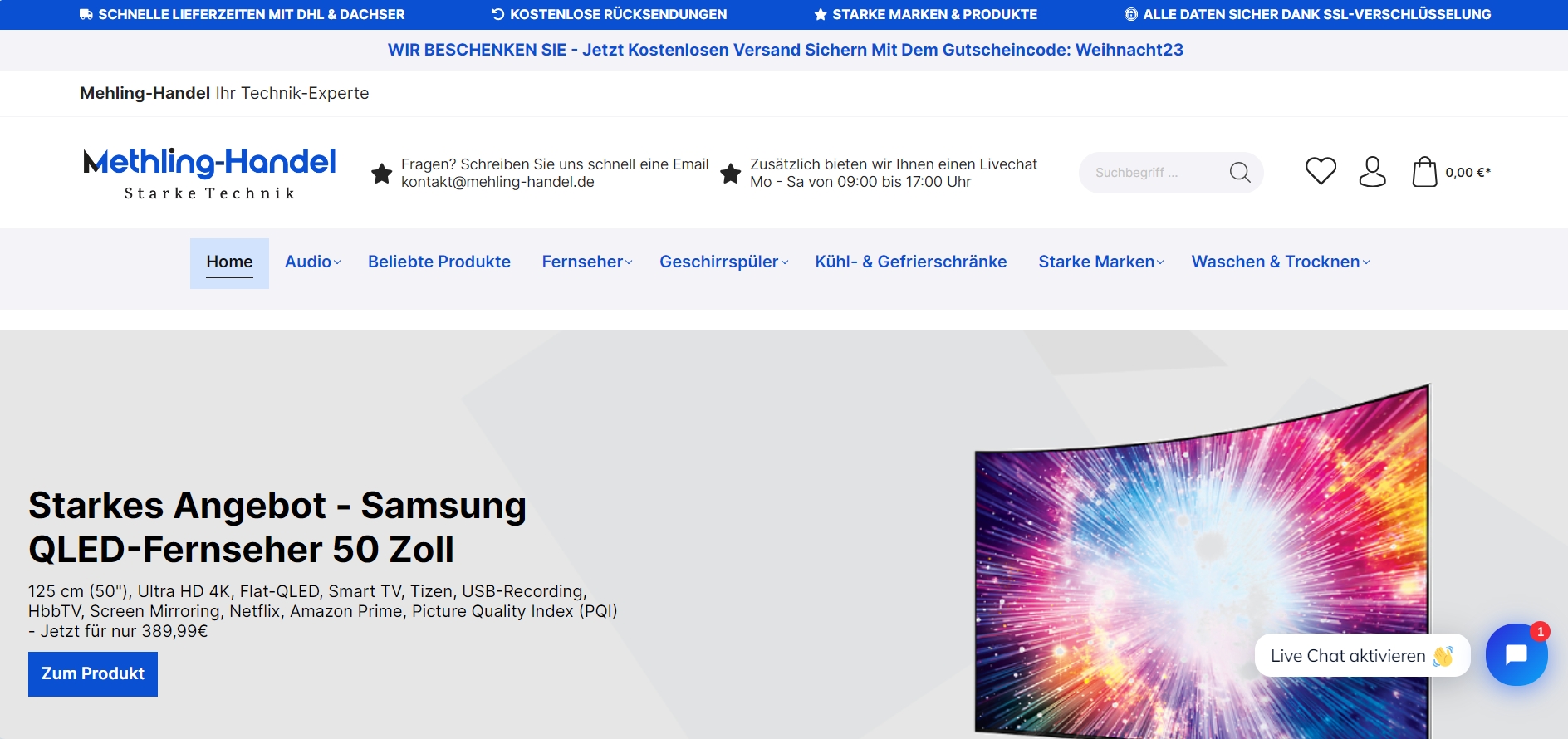Viewport: 1568px width, 739px height.
Task: Click the 0,00 € cart total
Action: pos(1468,173)
